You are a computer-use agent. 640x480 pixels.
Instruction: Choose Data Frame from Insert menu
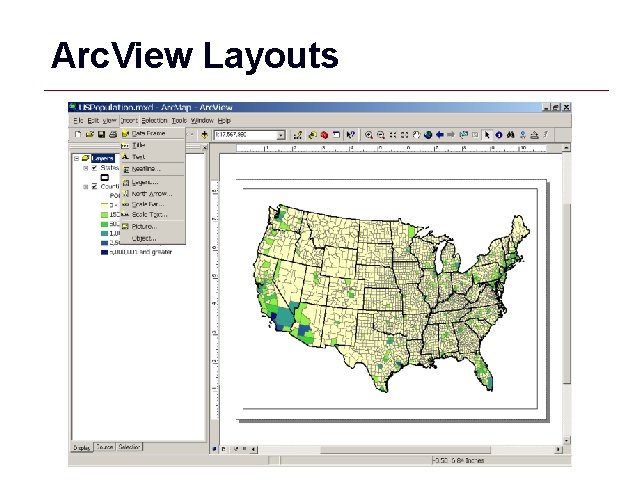tap(153, 133)
